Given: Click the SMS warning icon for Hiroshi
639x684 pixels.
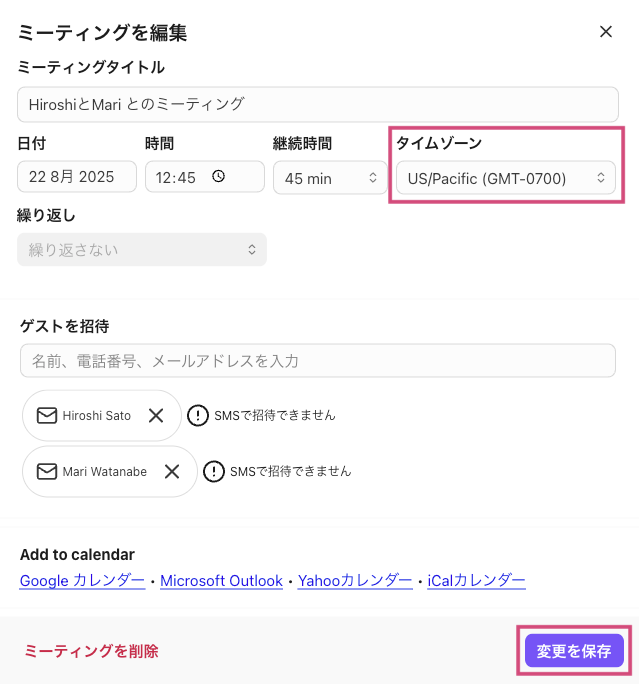Looking at the screenshot, I should pos(198,416).
